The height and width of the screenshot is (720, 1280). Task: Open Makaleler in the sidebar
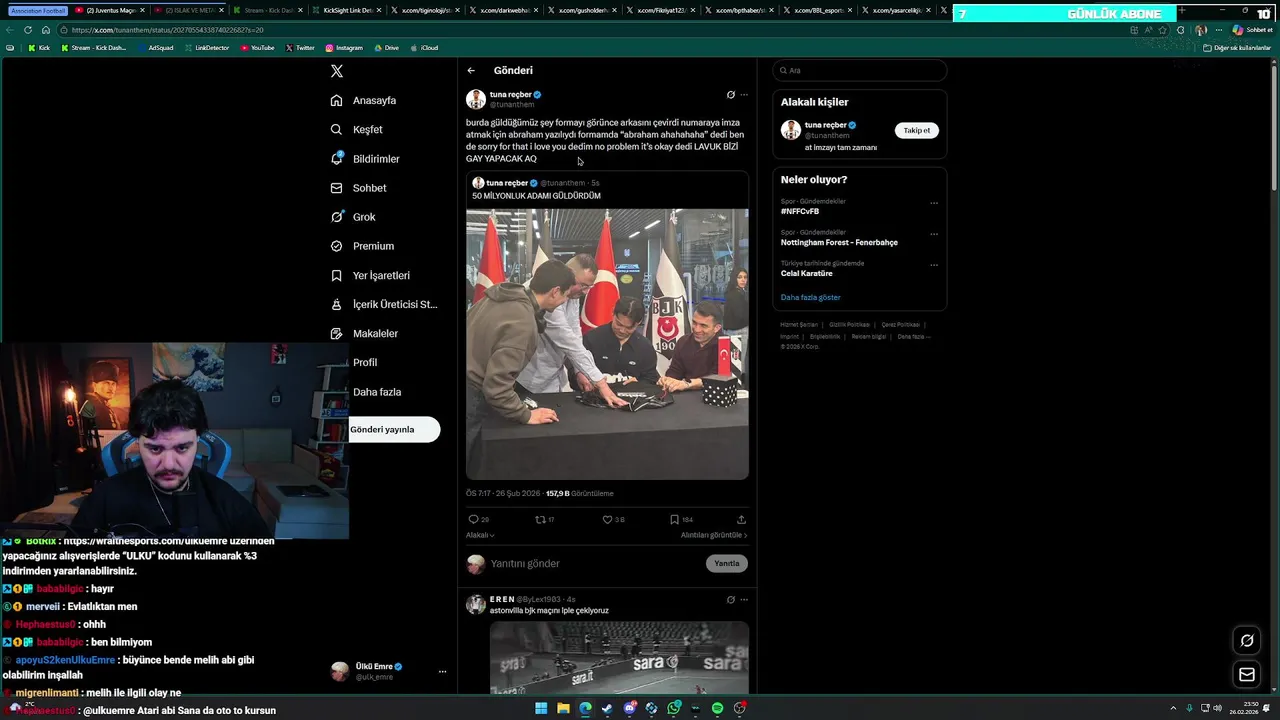pyautogui.click(x=364, y=333)
